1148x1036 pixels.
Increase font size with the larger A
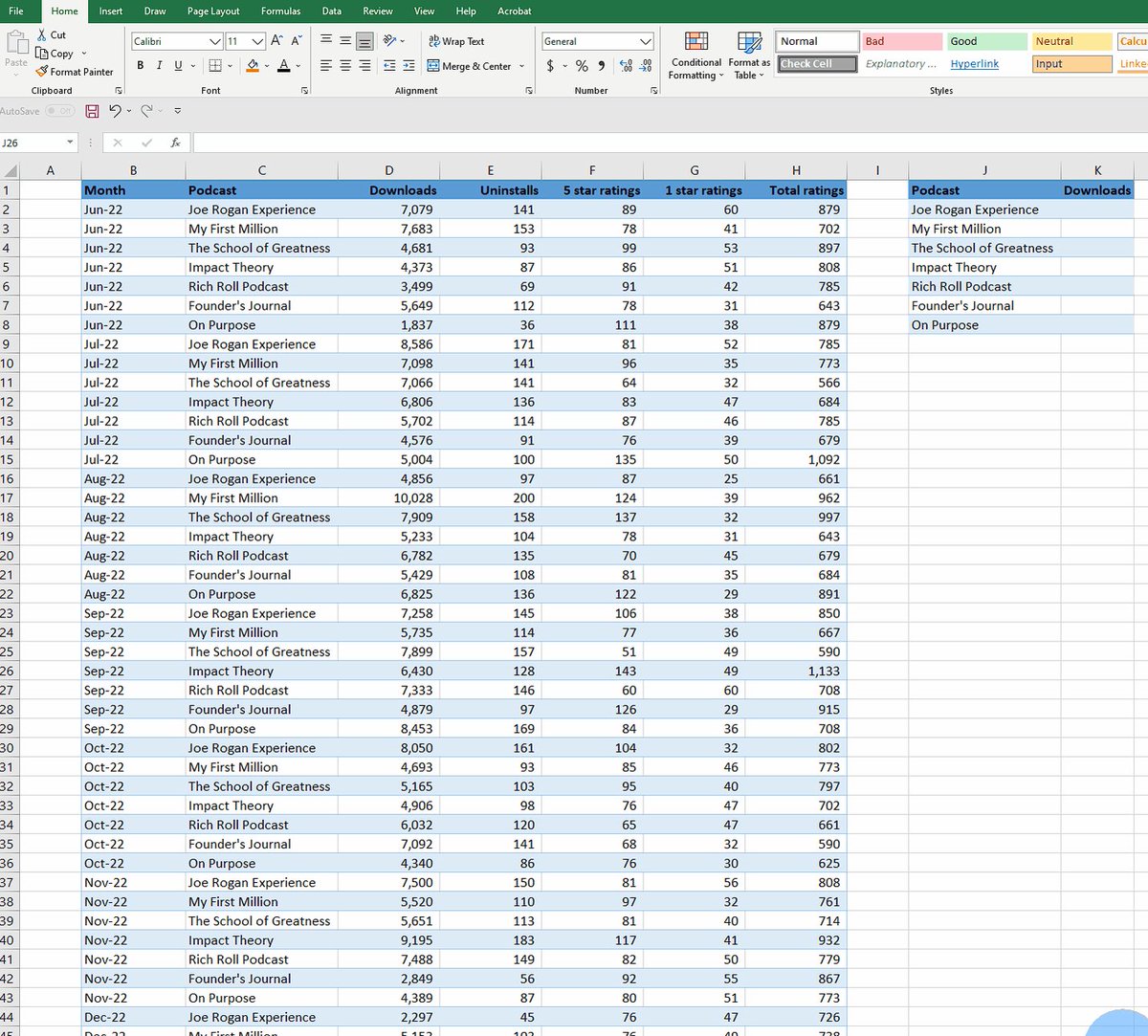pyautogui.click(x=276, y=41)
